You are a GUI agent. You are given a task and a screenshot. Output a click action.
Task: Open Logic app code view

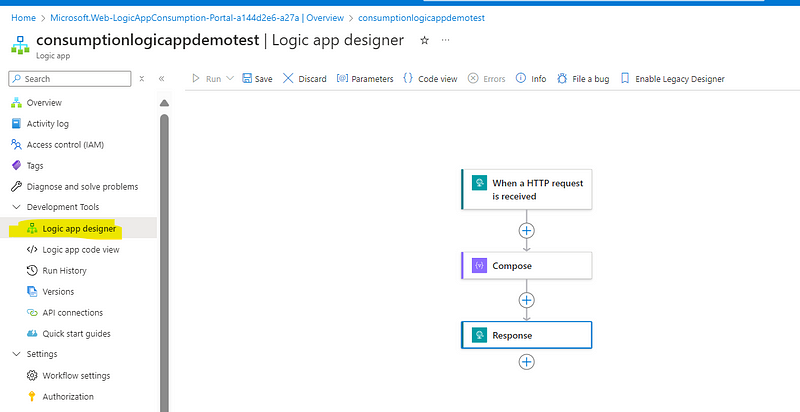79,249
